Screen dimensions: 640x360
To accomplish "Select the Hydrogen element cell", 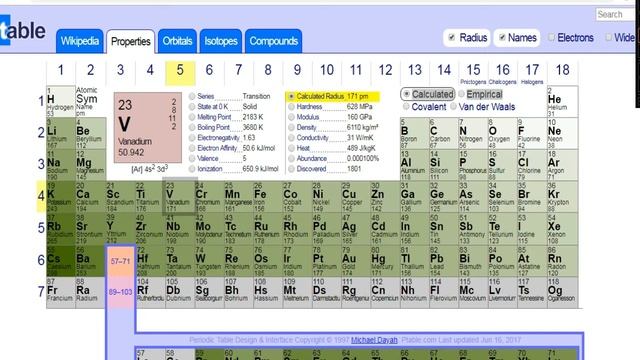I will pos(60,102).
